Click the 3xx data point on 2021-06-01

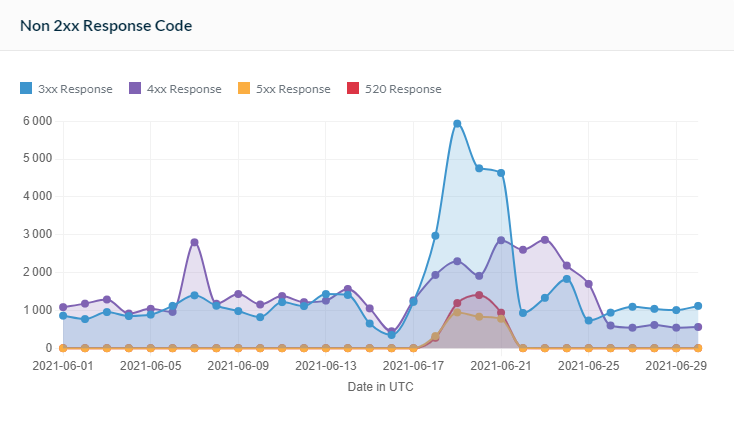tap(63, 315)
